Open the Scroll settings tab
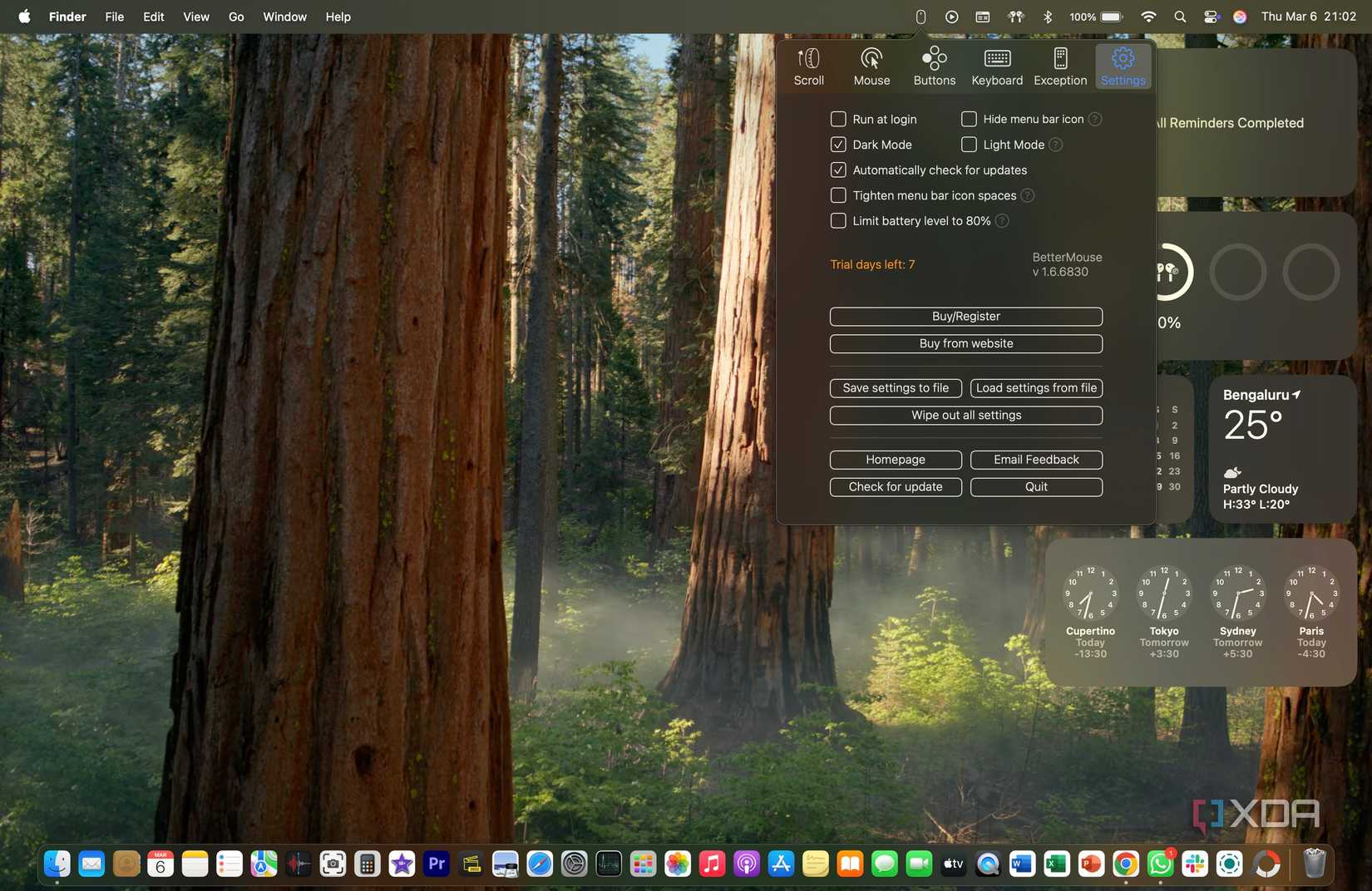The height and width of the screenshot is (891, 1372). (808, 66)
